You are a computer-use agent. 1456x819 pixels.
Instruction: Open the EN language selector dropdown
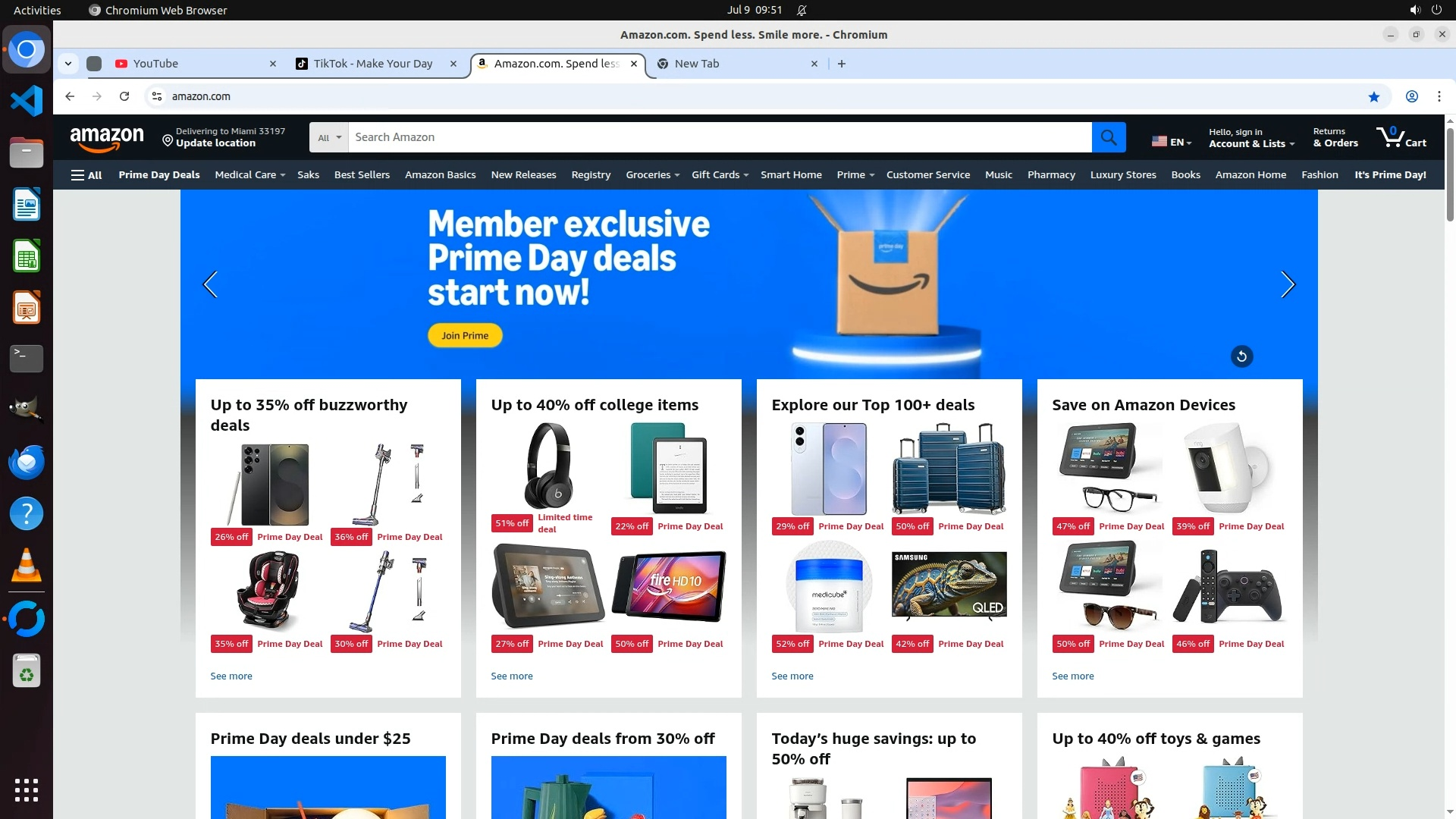point(1172,142)
